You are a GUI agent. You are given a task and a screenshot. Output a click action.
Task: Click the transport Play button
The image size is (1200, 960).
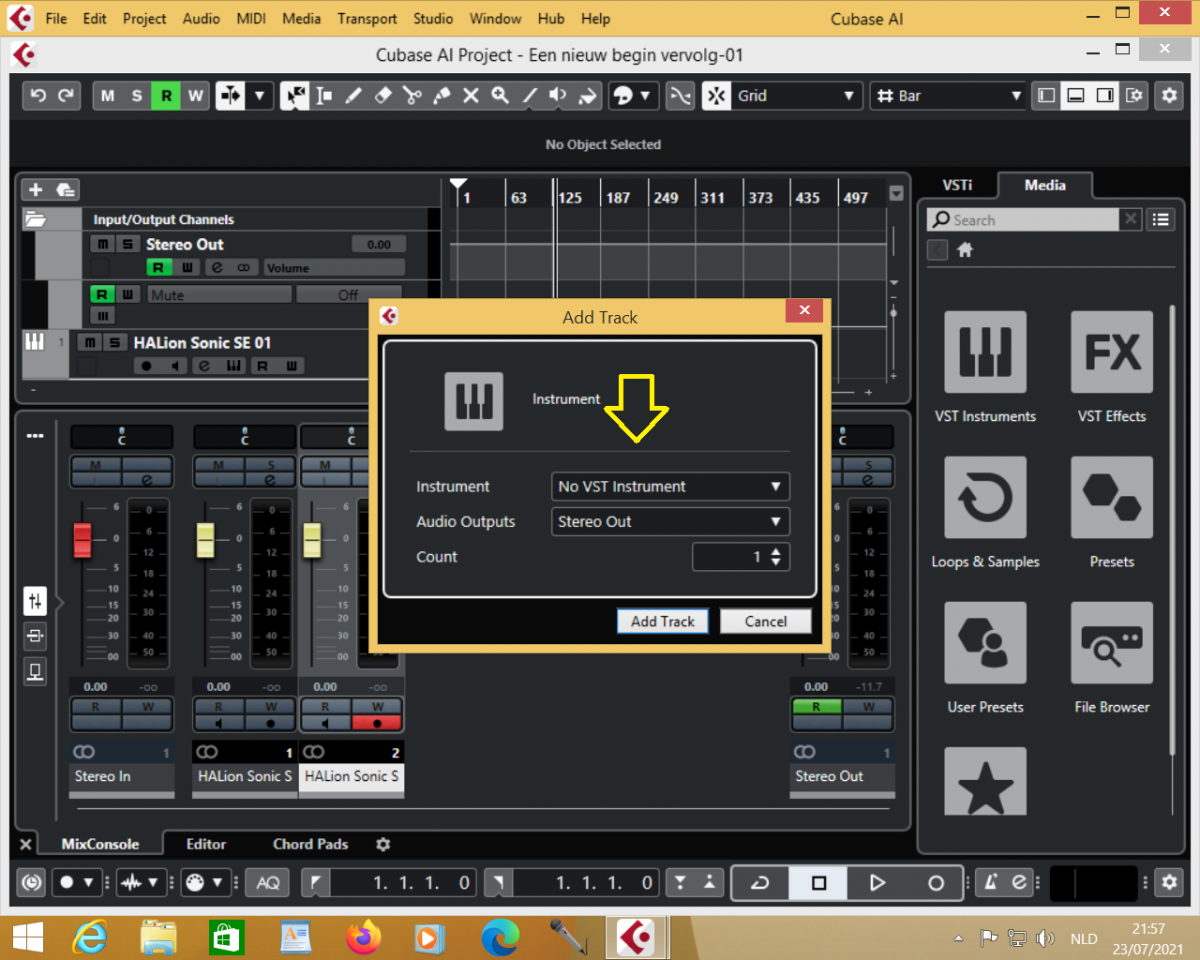[x=877, y=882]
